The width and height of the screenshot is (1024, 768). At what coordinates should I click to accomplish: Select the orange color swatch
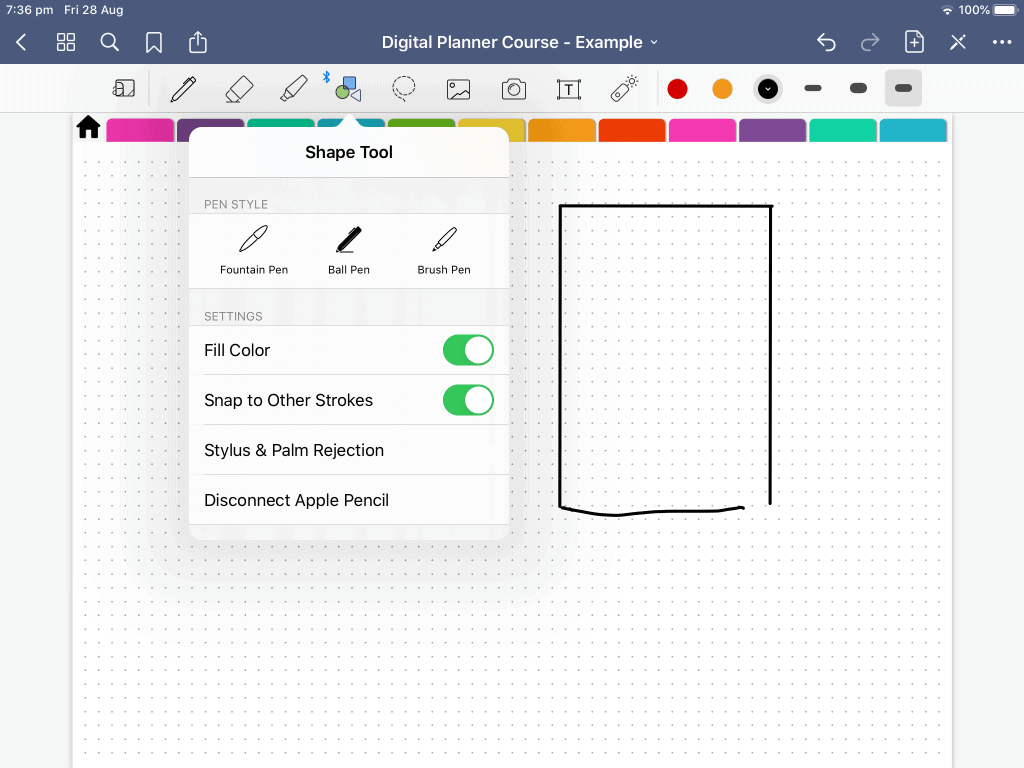722,88
